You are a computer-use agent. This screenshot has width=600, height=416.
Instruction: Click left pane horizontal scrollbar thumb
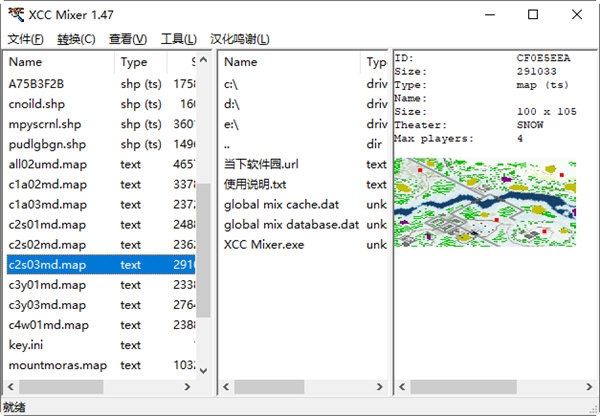(x=61, y=387)
